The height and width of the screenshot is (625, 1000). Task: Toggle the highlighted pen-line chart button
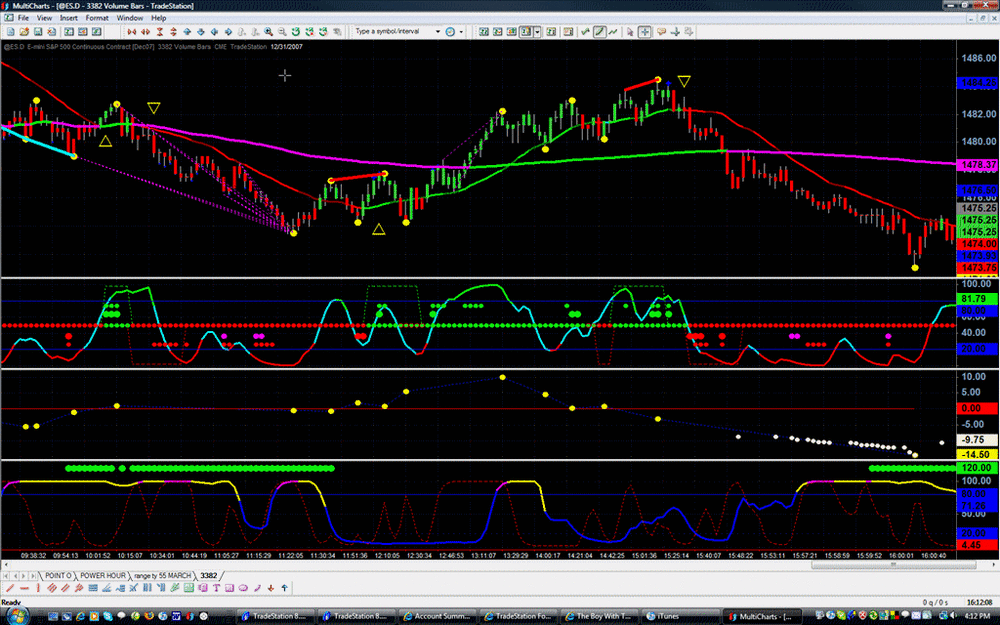pos(599,31)
